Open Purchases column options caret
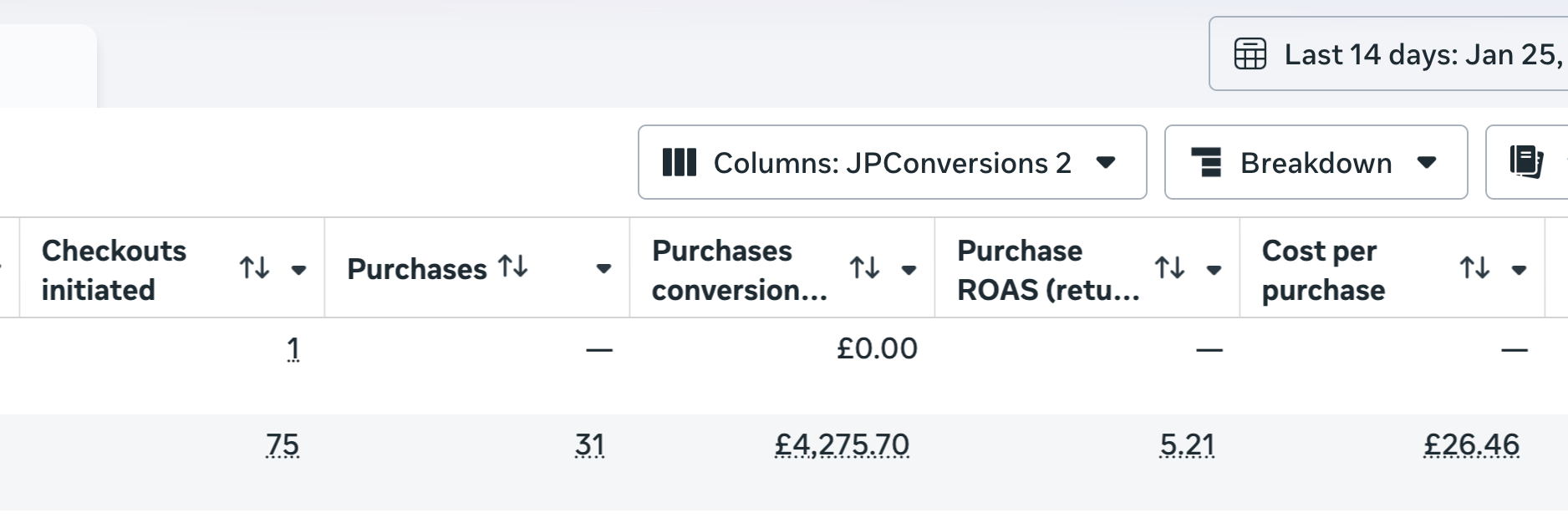Viewport: 1568px width, 518px height. point(603,269)
